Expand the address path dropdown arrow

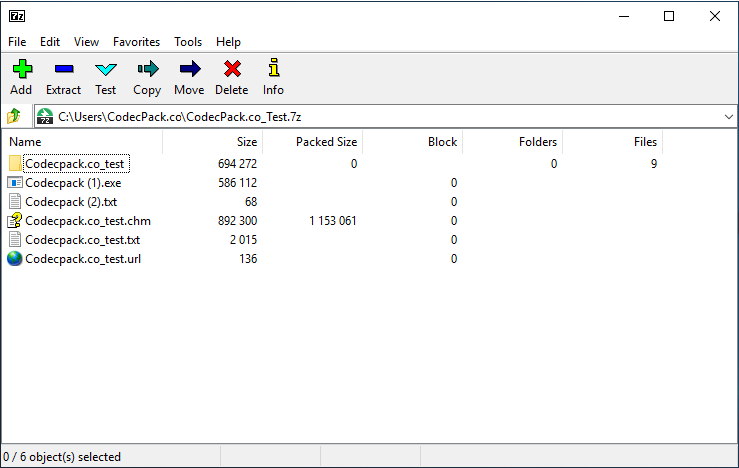point(727,117)
